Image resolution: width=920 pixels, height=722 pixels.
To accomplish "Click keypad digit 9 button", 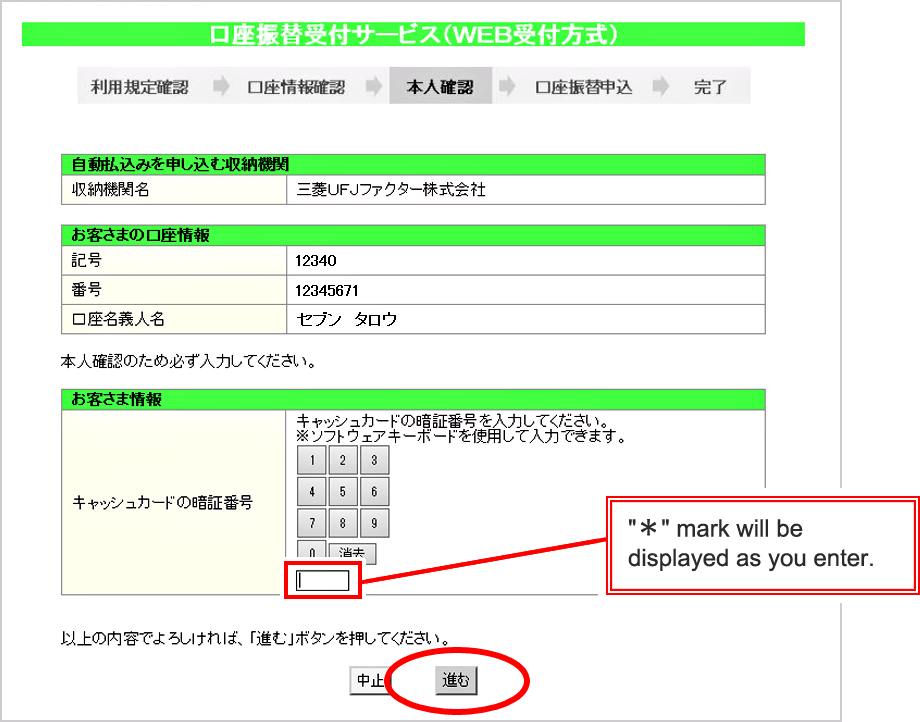I will point(374,523).
